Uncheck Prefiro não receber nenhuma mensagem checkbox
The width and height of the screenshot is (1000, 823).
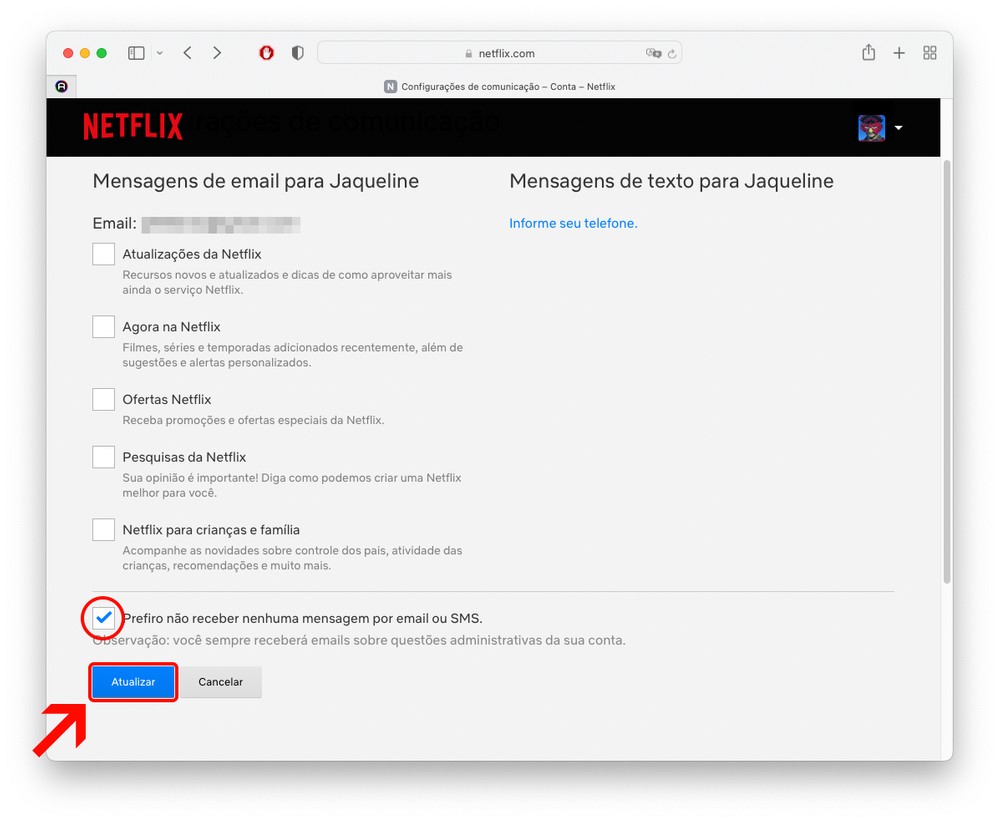pyautogui.click(x=103, y=618)
